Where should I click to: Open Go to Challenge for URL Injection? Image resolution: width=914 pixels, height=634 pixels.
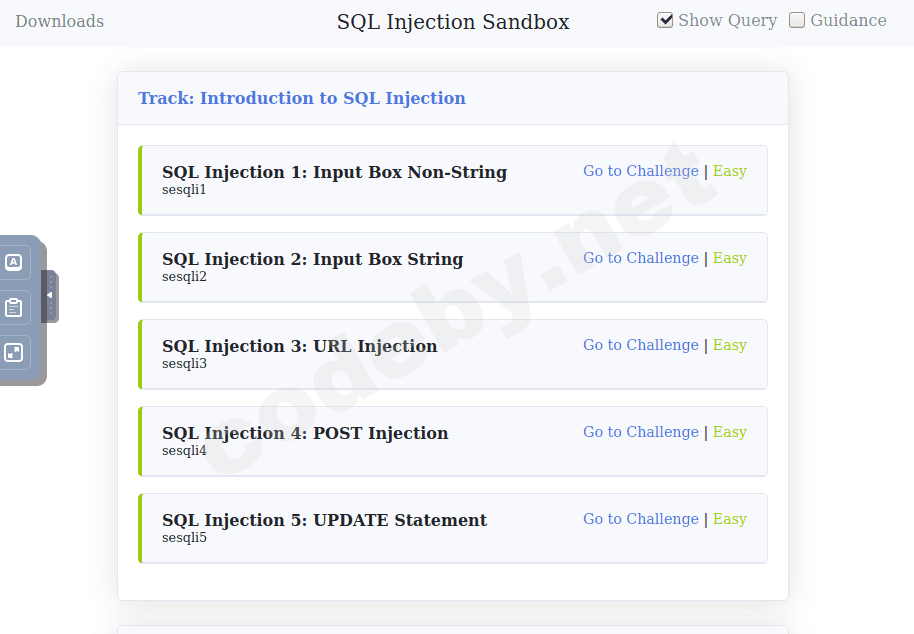click(x=641, y=345)
